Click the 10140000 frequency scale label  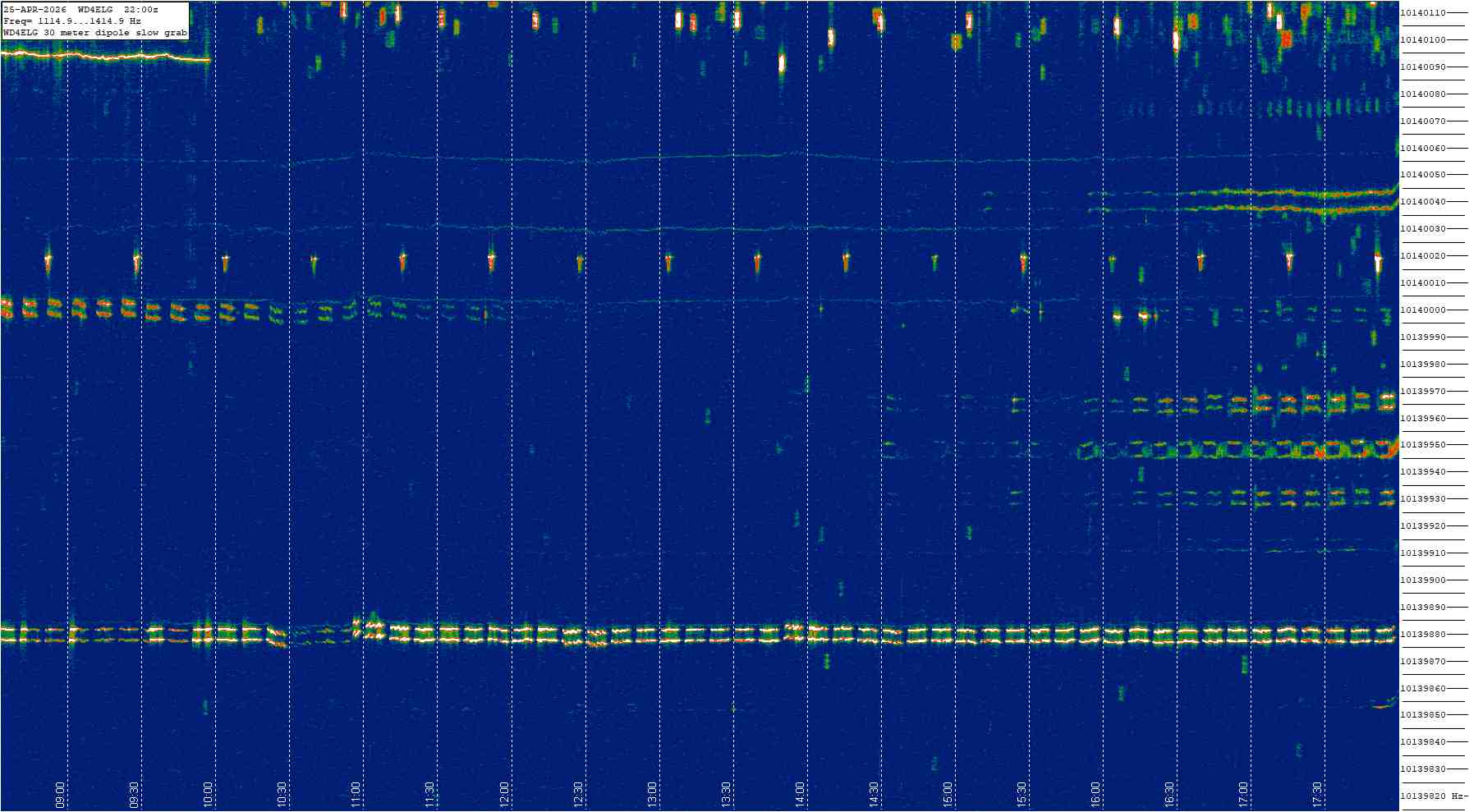[x=1423, y=310]
